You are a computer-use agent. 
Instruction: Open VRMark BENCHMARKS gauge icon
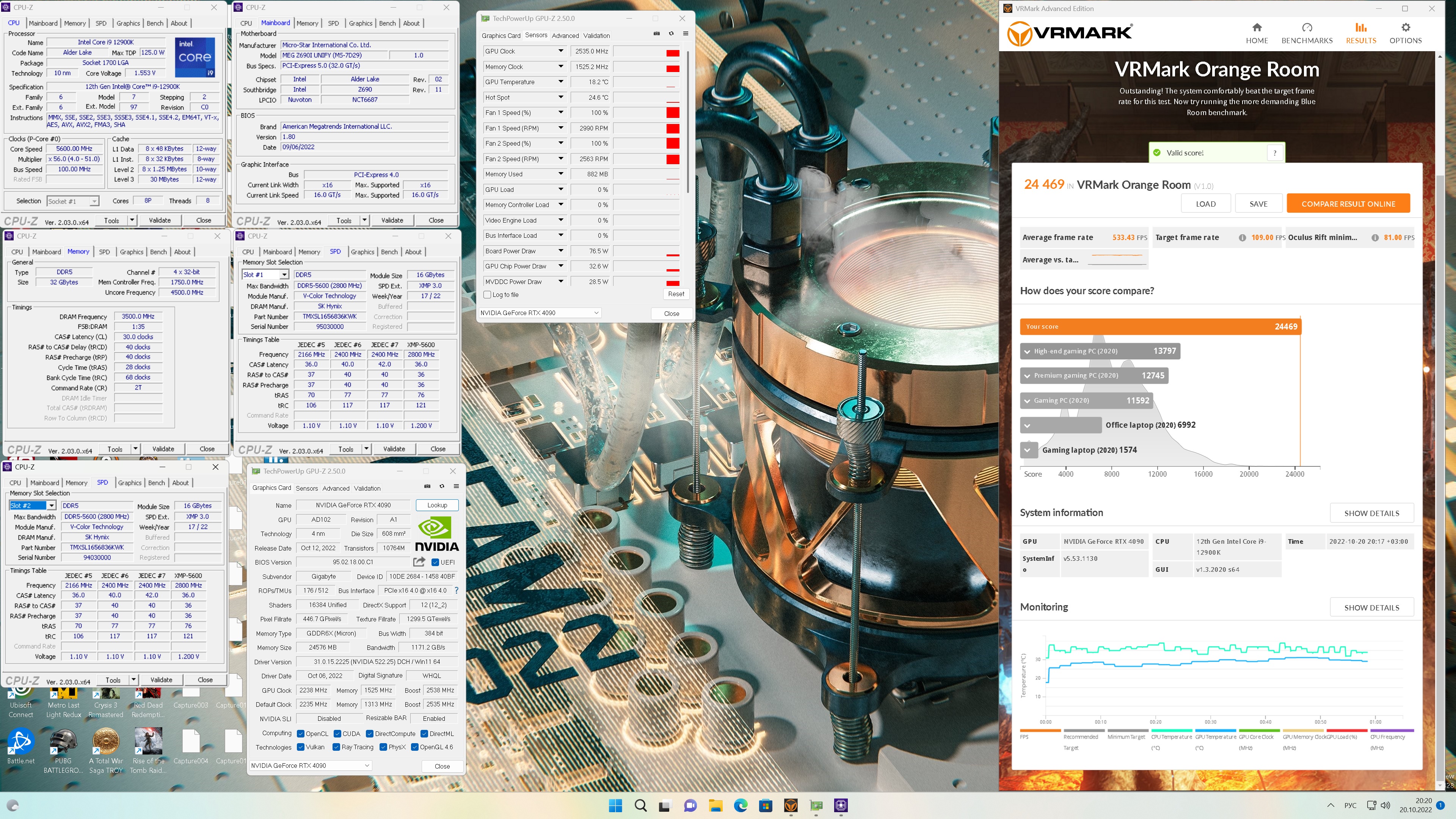pyautogui.click(x=1307, y=27)
